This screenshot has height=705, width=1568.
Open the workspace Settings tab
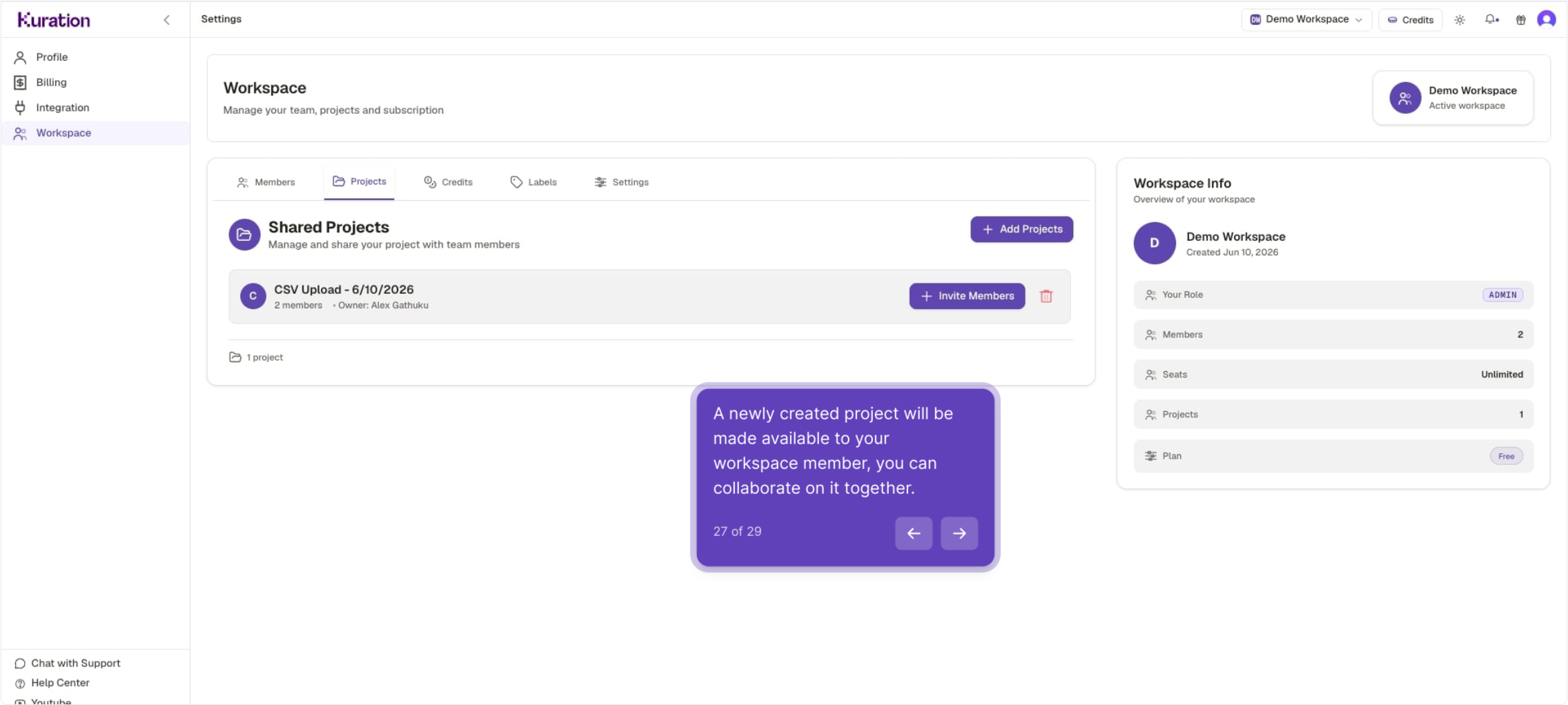click(621, 182)
